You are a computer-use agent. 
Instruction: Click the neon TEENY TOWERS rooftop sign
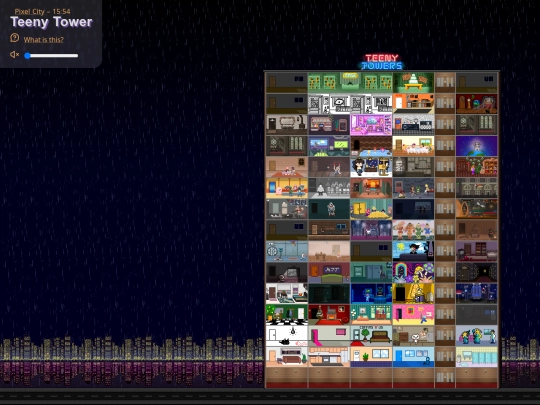pyautogui.click(x=382, y=62)
